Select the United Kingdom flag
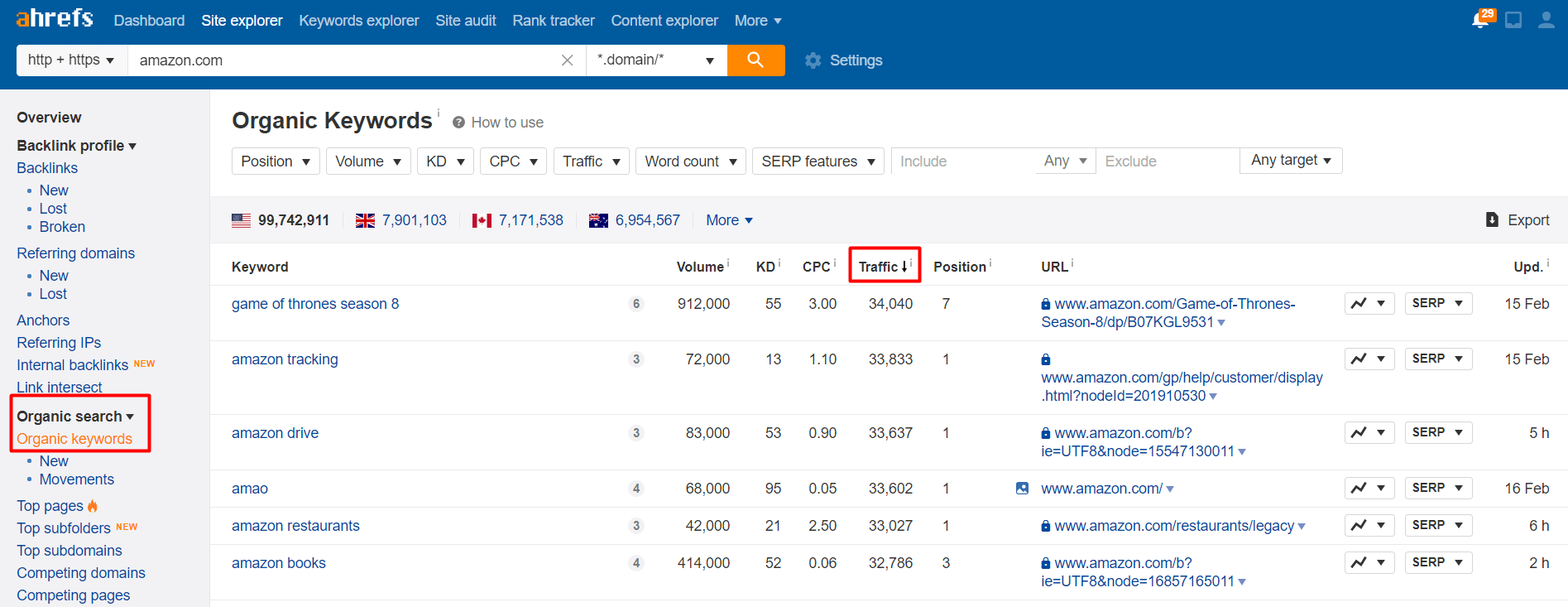Image resolution: width=1568 pixels, height=607 pixels. click(x=365, y=220)
